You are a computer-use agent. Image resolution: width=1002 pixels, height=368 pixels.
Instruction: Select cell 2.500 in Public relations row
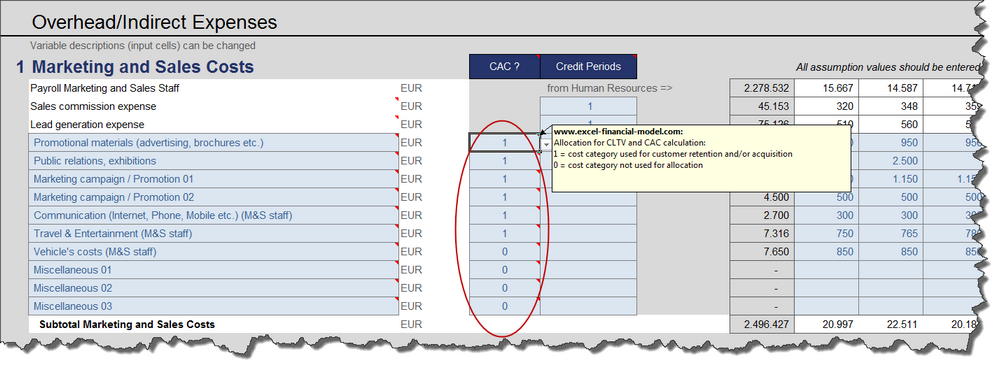891,161
